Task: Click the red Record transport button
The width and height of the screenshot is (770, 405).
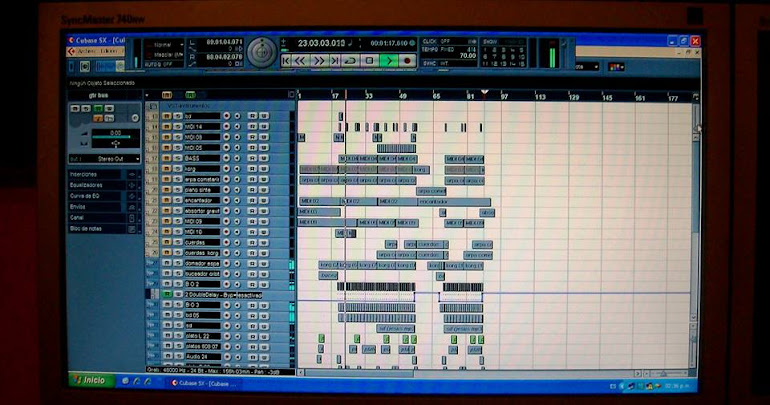Action: coord(407,61)
